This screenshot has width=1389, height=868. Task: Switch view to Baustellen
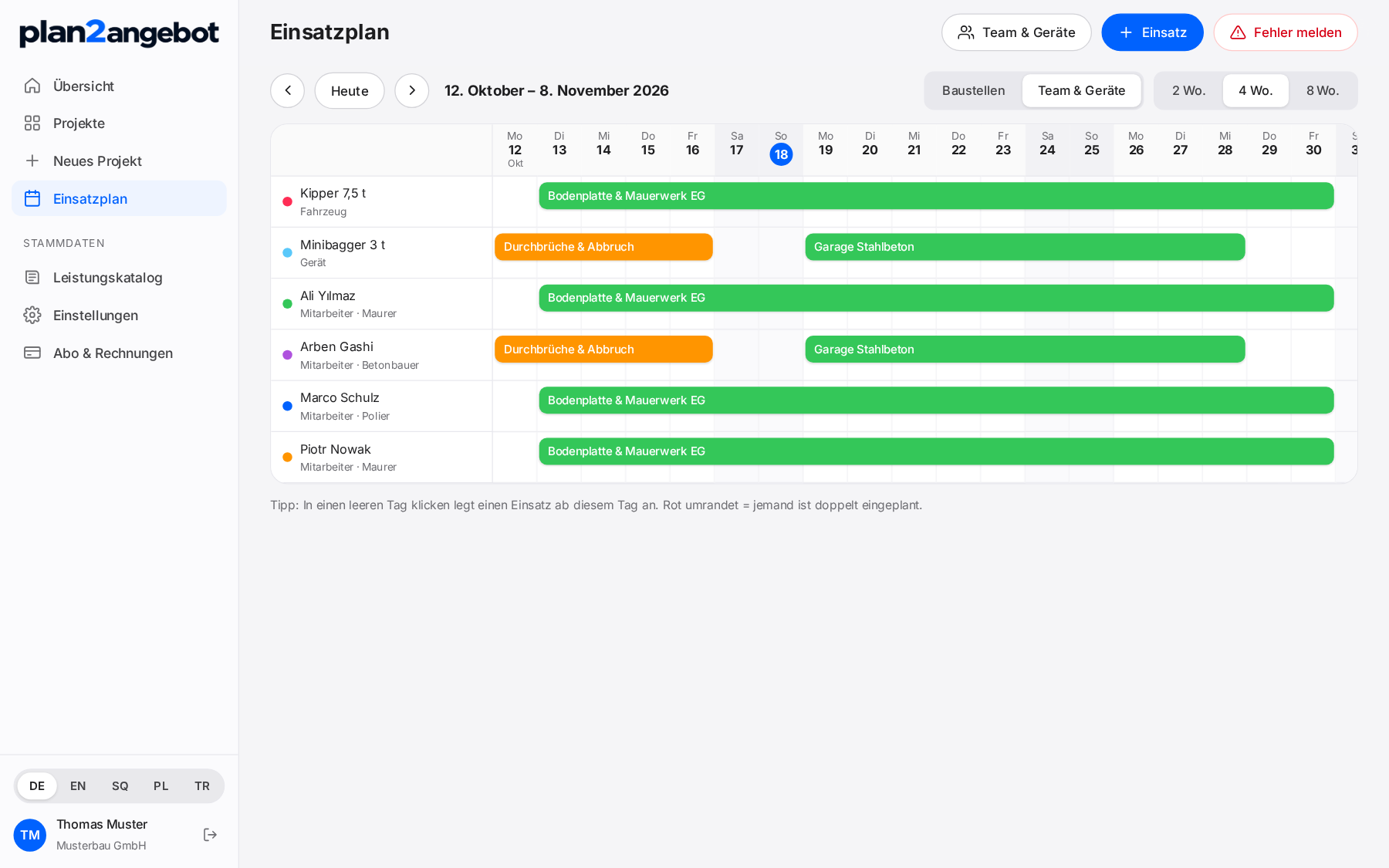973,90
